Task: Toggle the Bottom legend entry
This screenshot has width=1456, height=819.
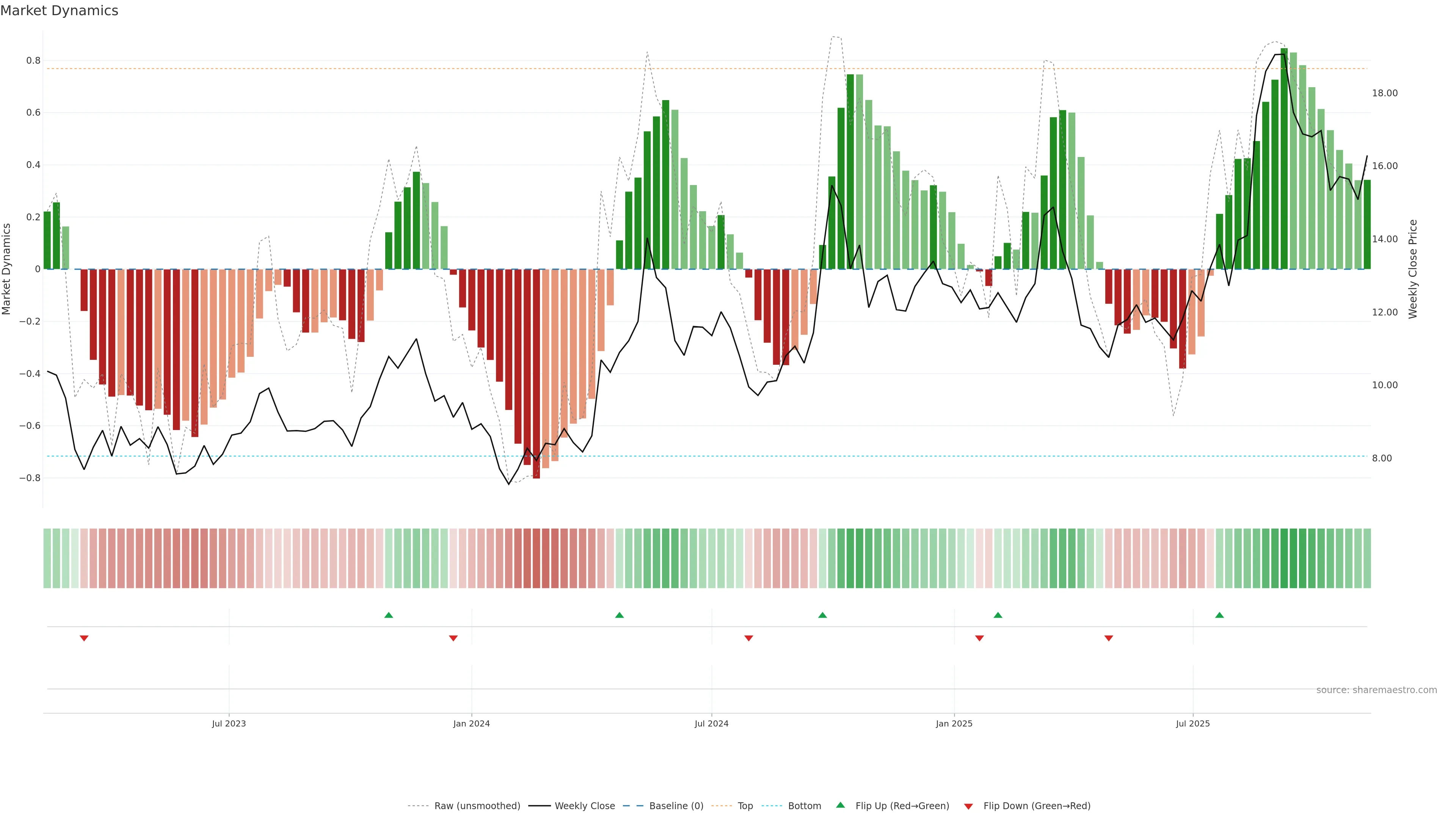Action: 804,806
